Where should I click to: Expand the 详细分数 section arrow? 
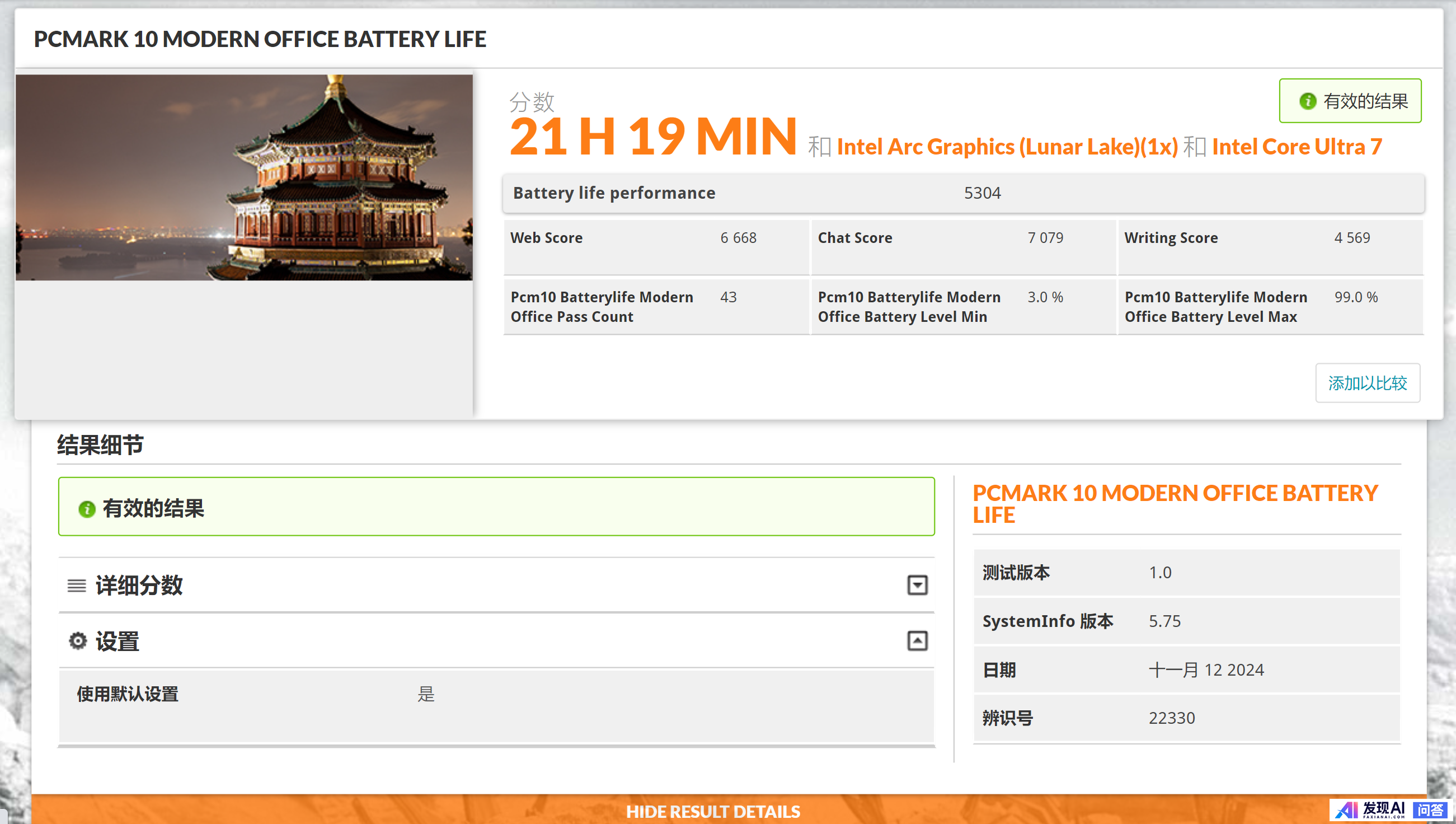click(917, 585)
